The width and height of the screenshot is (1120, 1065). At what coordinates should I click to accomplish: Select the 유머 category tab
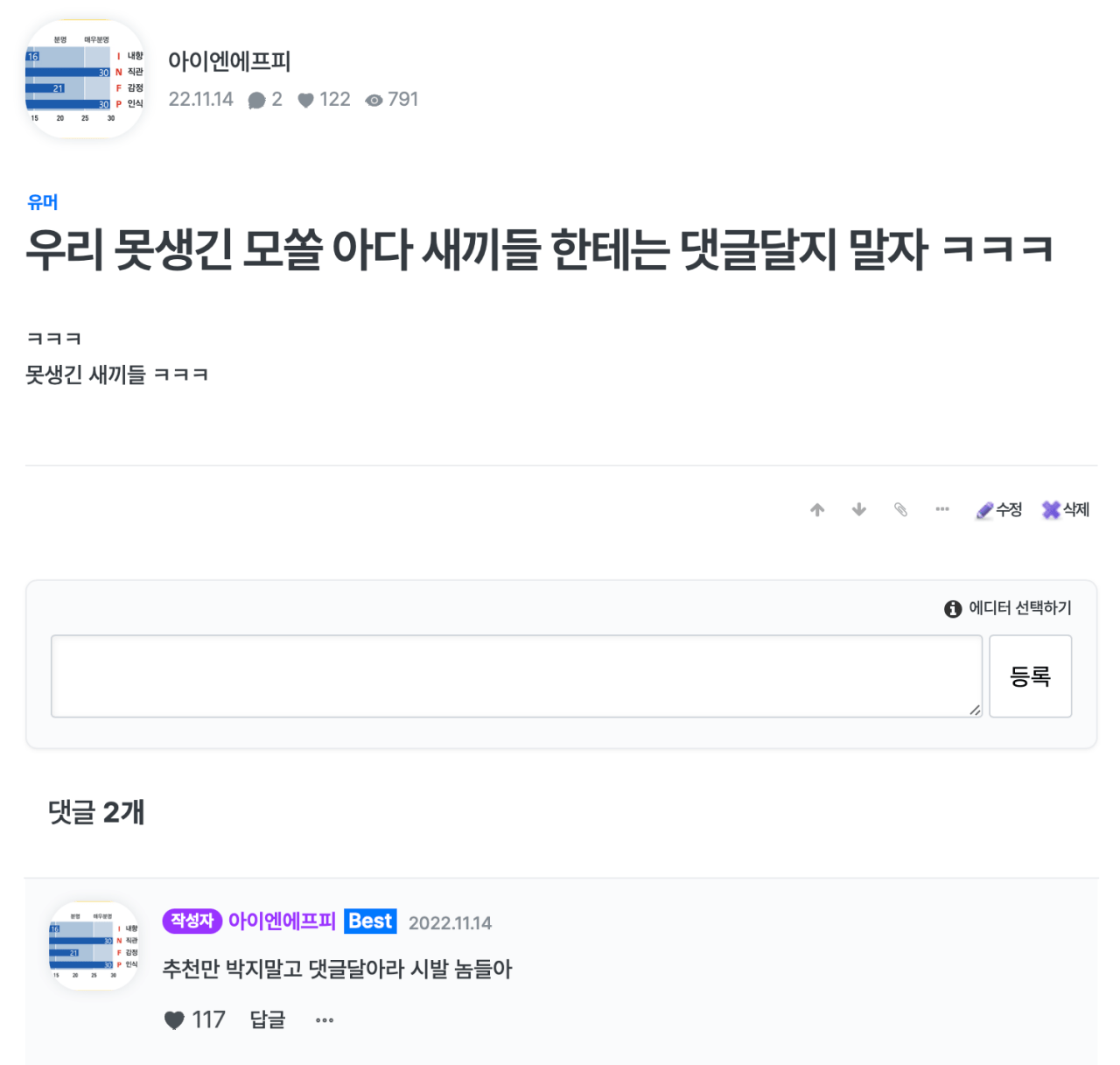42,201
